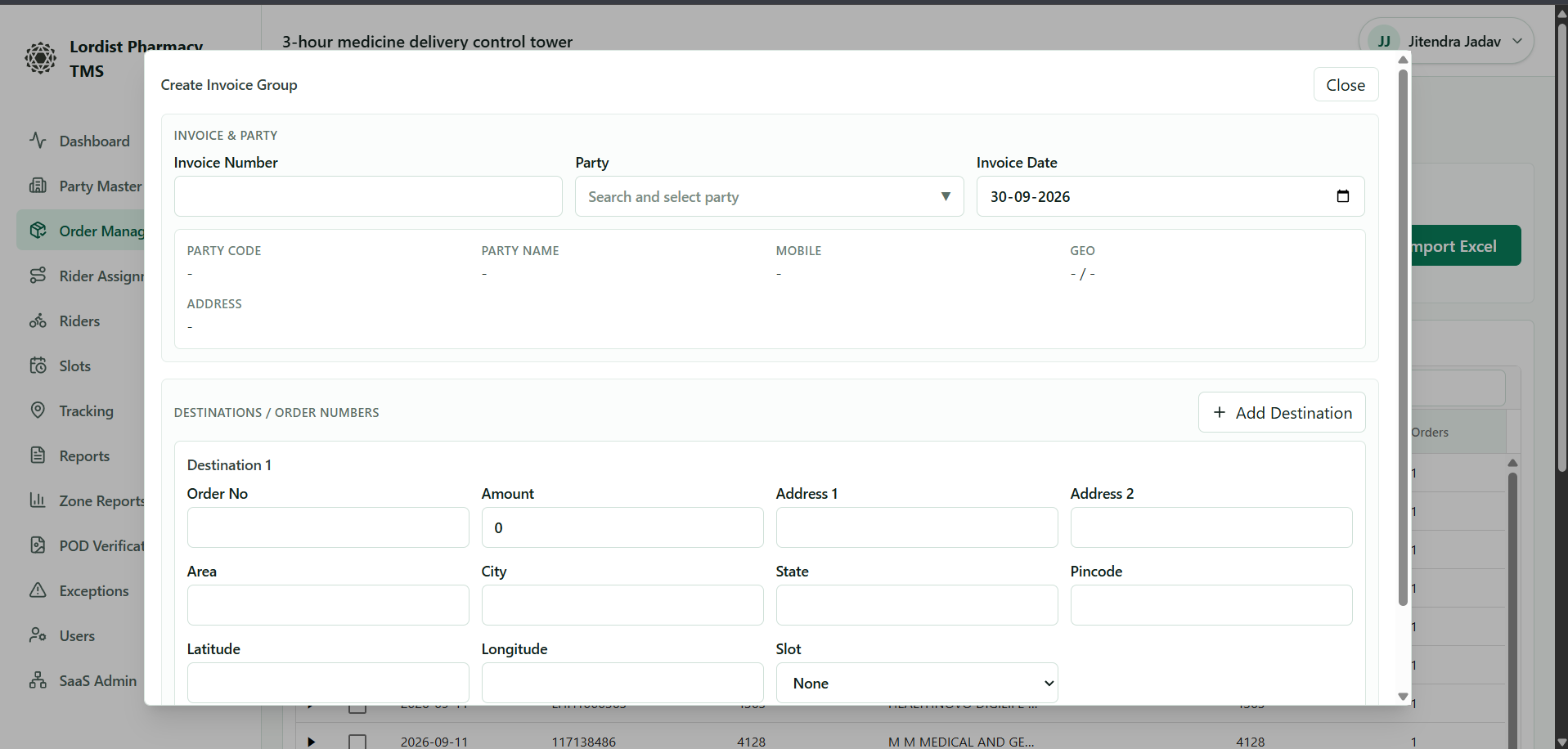The image size is (1568, 749).
Task: Open the Riders bike icon
Action: (38, 321)
